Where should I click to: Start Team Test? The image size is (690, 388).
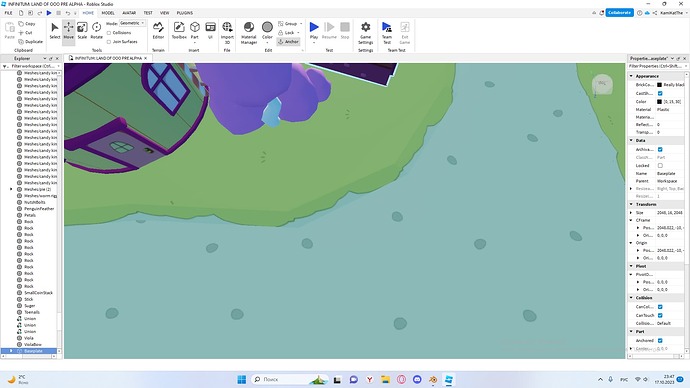[387, 32]
